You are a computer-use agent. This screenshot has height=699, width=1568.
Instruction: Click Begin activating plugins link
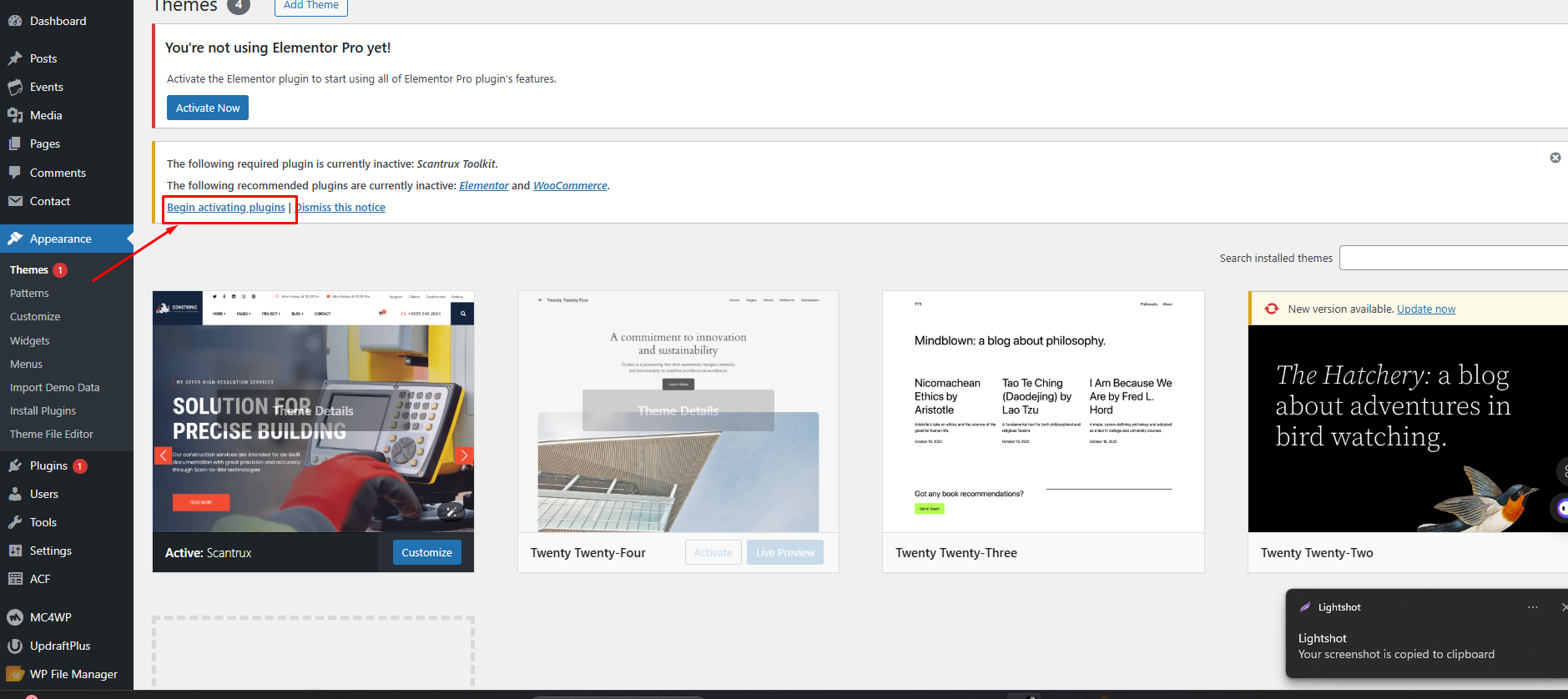coord(226,207)
